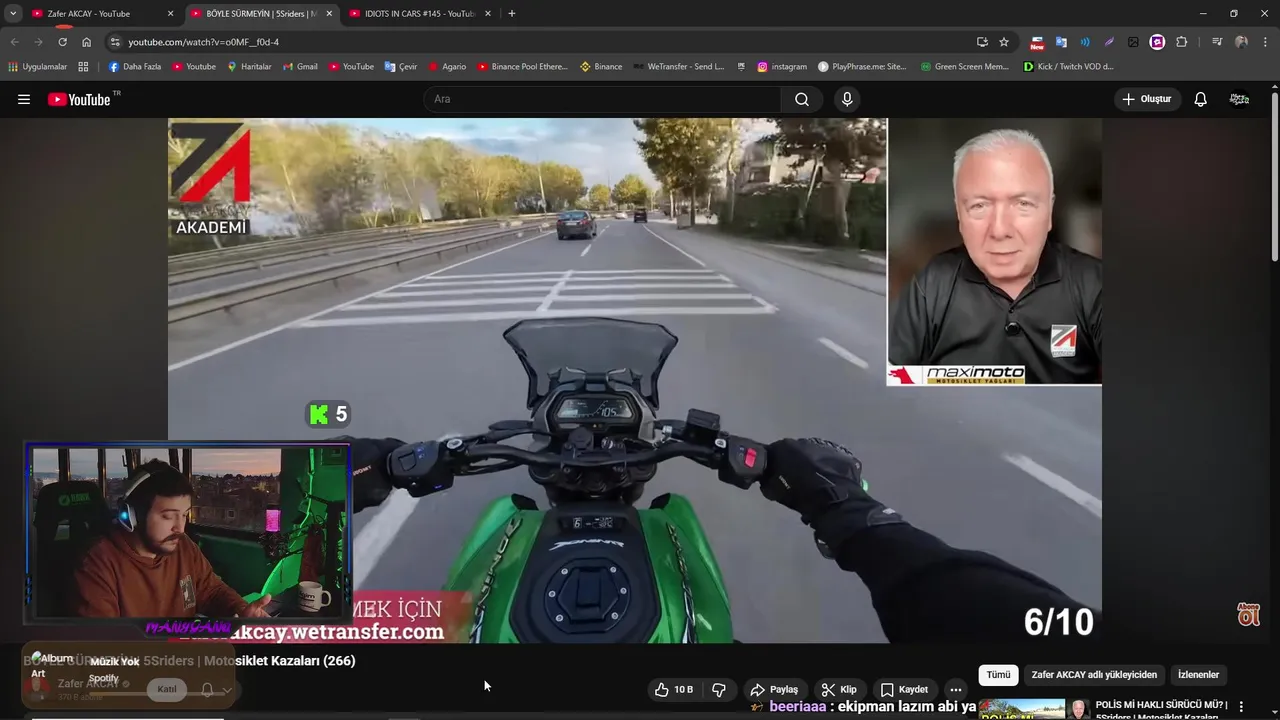Open Chrome profile avatar in toolbar
The width and height of the screenshot is (1280, 720).
click(x=1241, y=42)
